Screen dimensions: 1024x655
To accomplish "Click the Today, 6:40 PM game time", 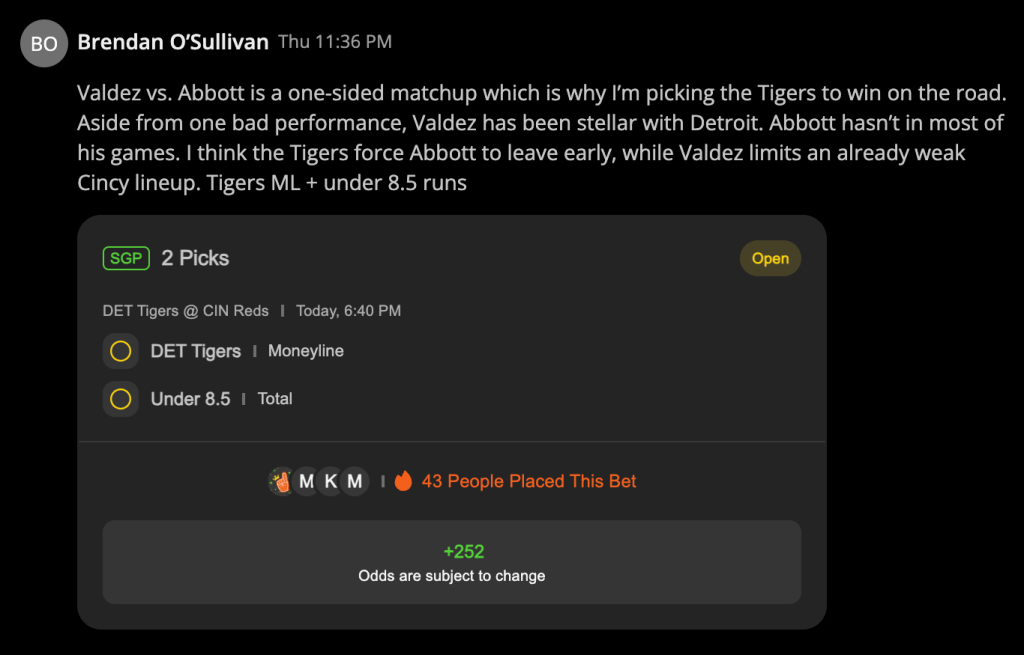I will [x=349, y=311].
